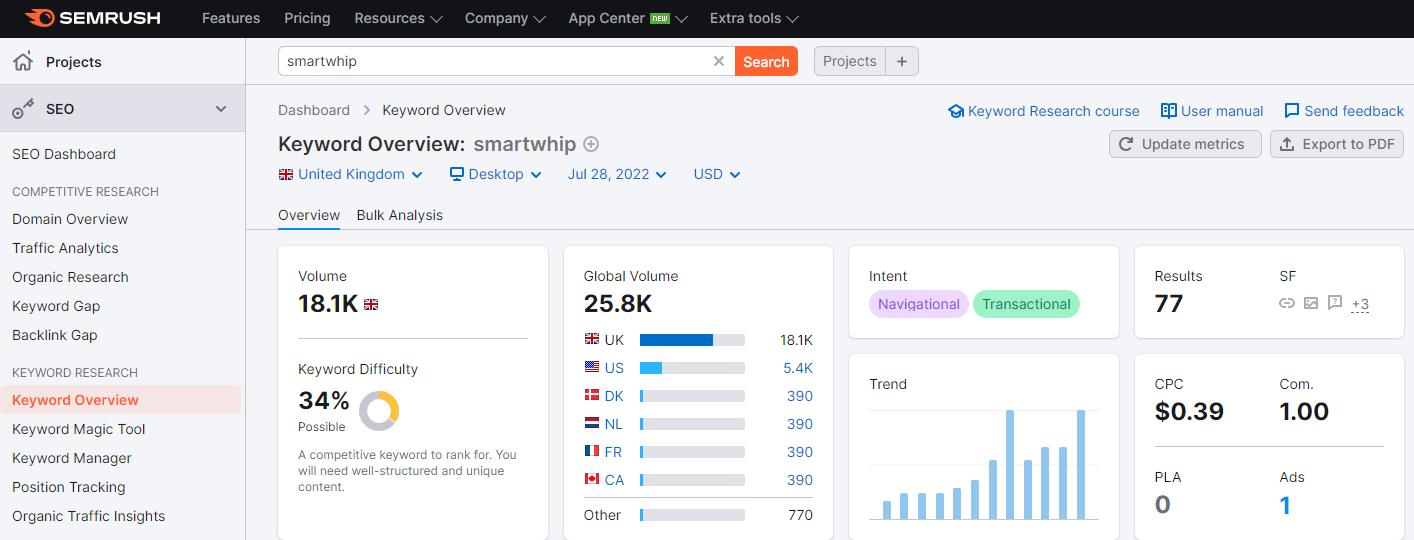Open the Extra tools dropdown
1414x540 pixels.
[754, 18]
